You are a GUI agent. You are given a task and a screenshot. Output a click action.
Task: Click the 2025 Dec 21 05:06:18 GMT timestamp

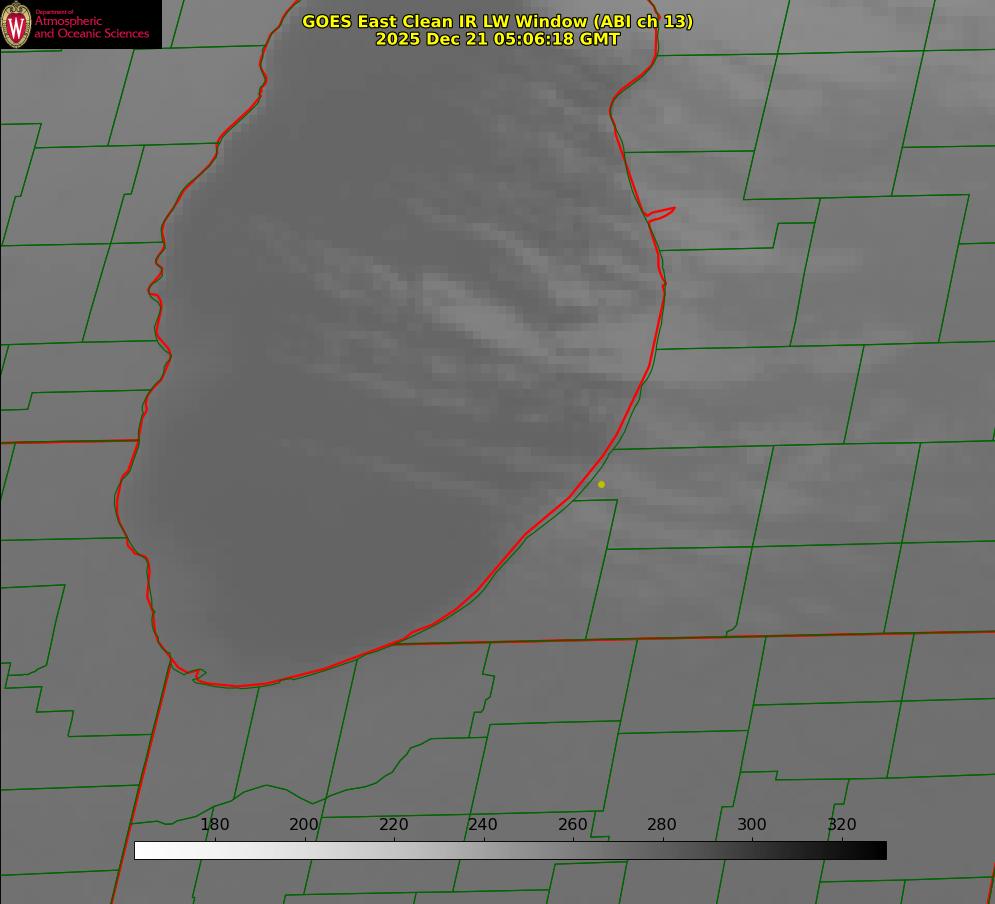(498, 39)
